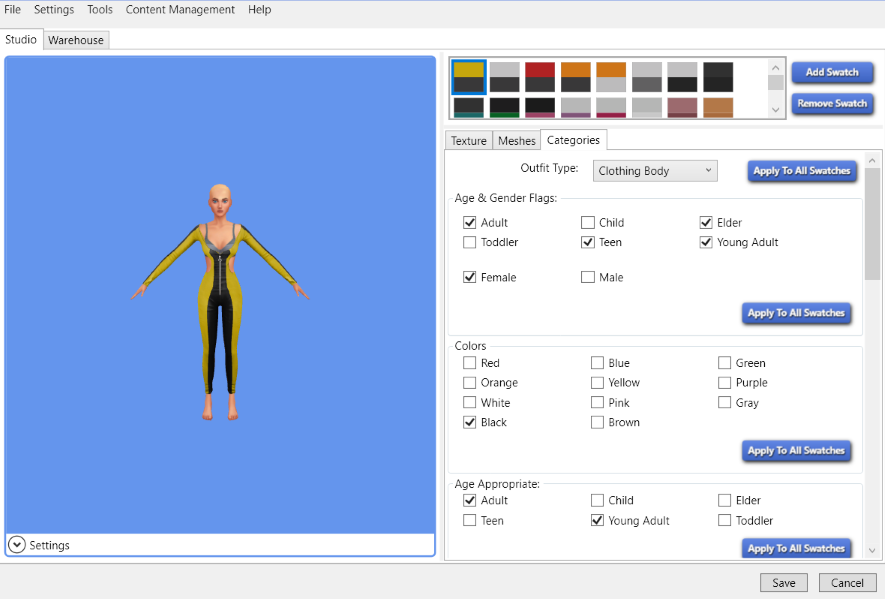Open the Help menu

260,10
